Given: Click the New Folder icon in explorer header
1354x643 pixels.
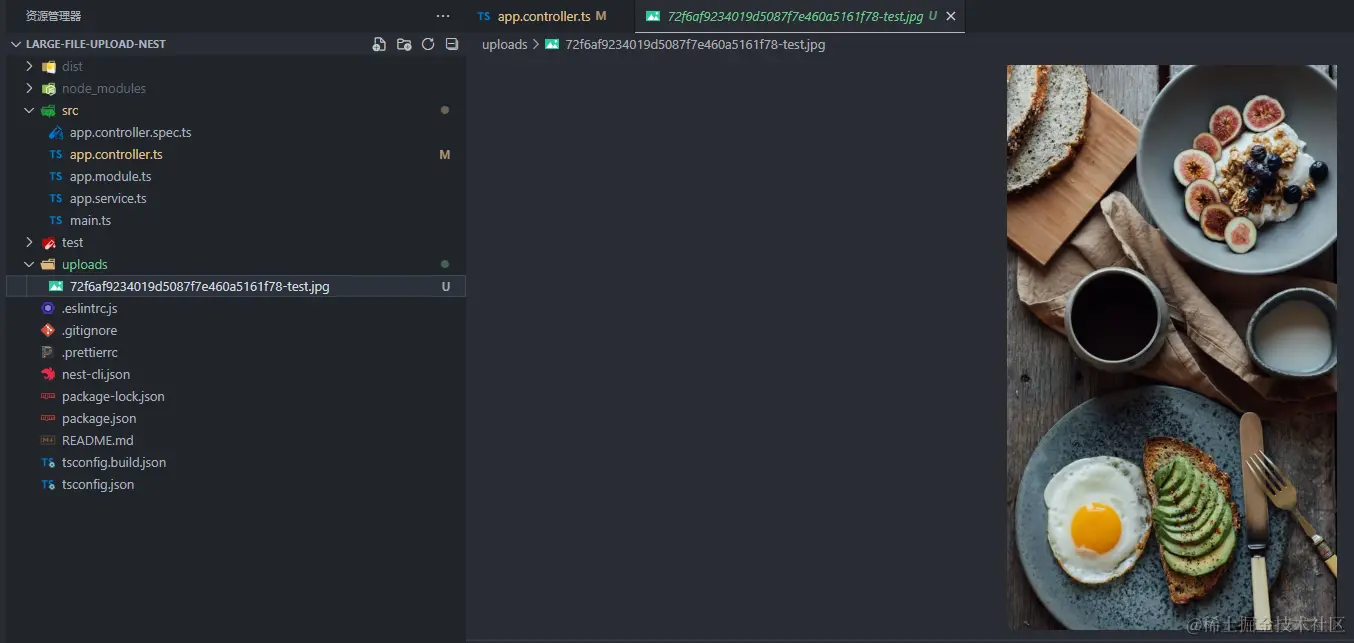Looking at the screenshot, I should pos(404,44).
